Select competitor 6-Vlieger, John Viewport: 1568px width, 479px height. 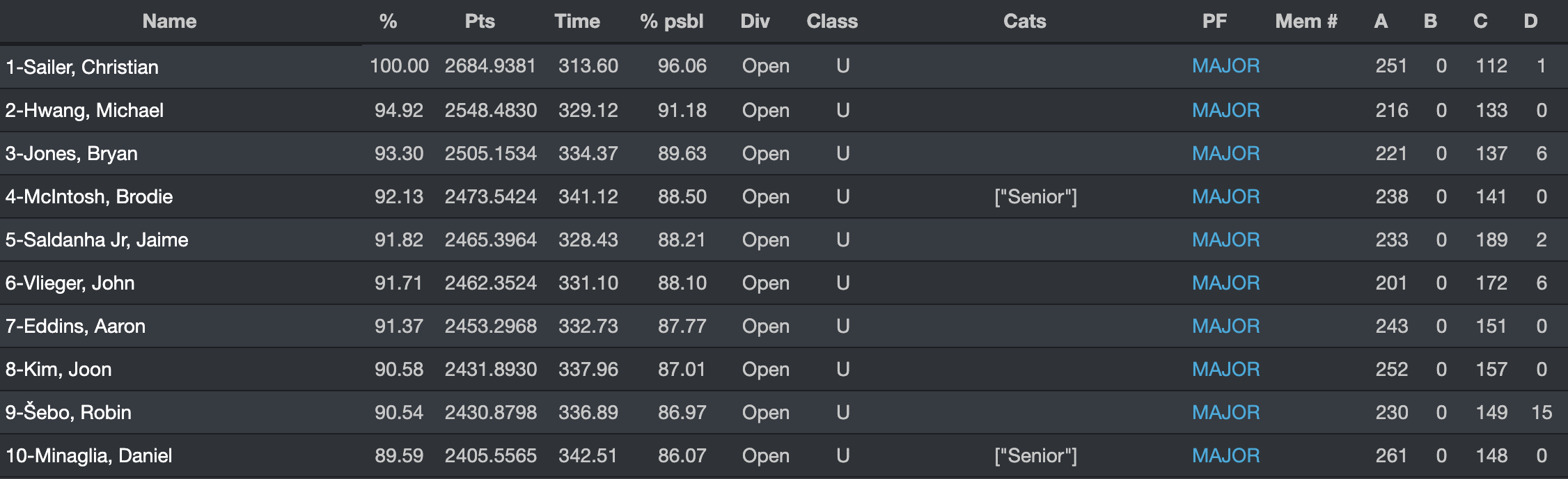[70, 283]
